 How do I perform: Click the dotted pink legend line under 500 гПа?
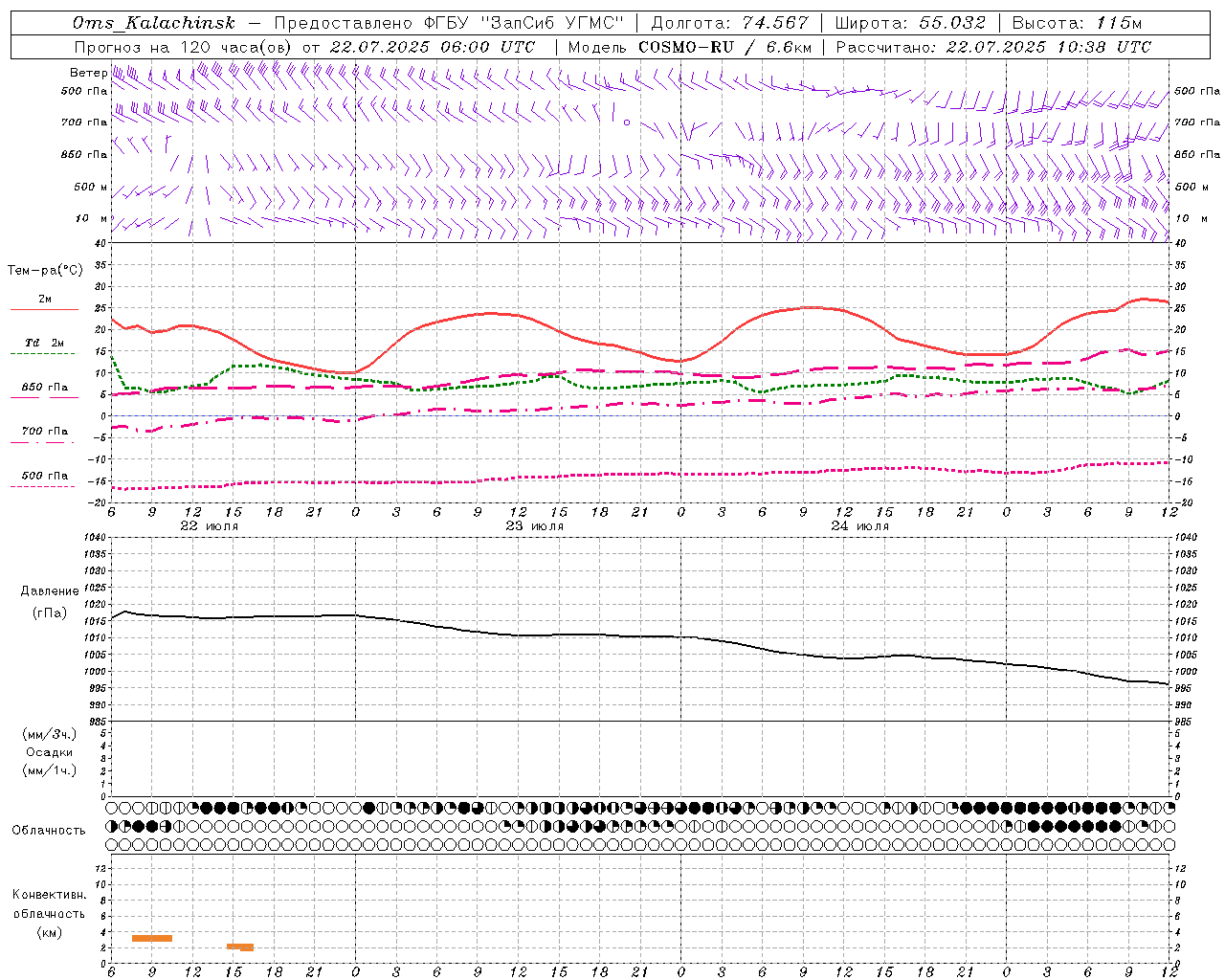[43, 486]
